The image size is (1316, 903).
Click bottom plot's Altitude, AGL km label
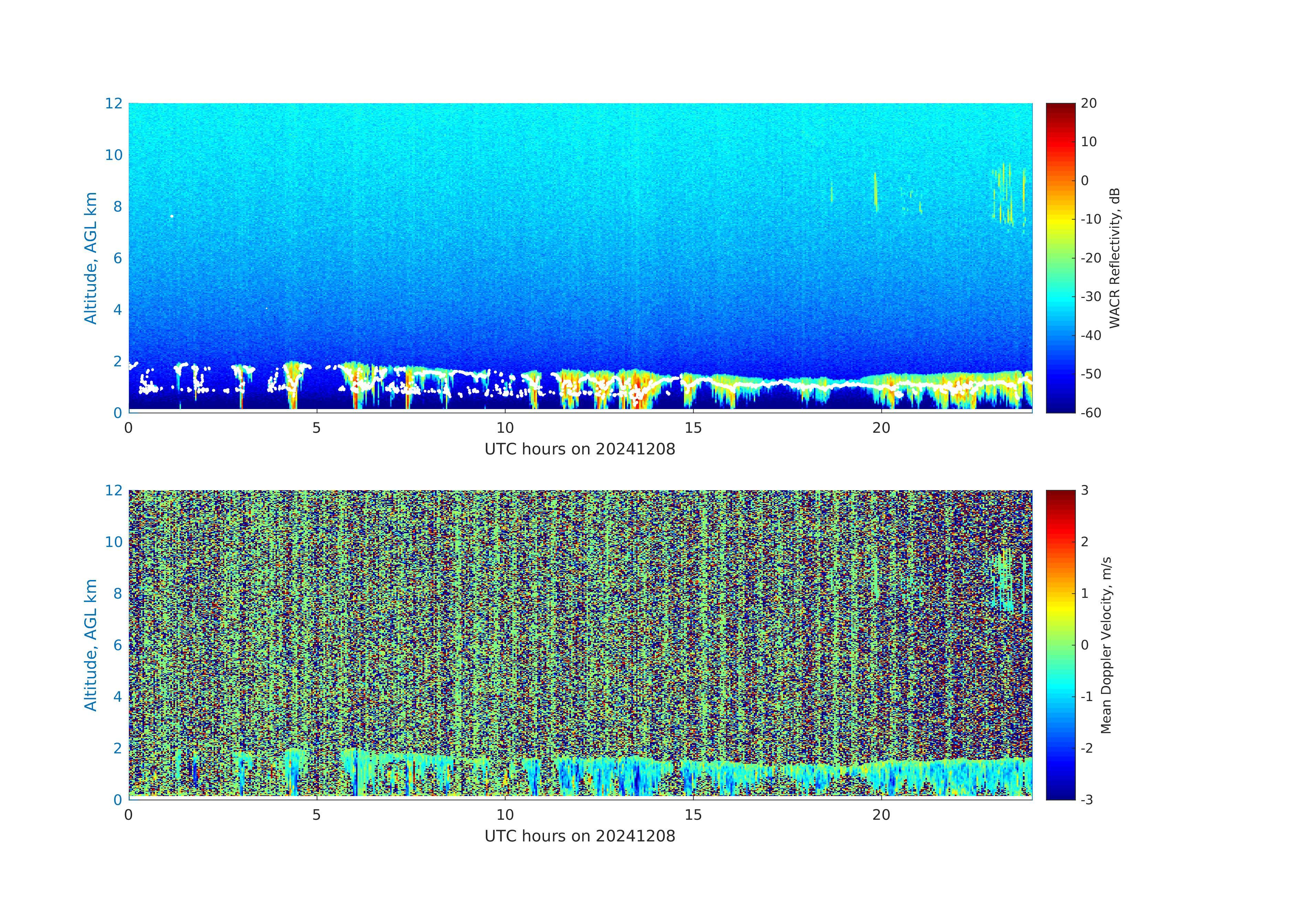click(90, 645)
